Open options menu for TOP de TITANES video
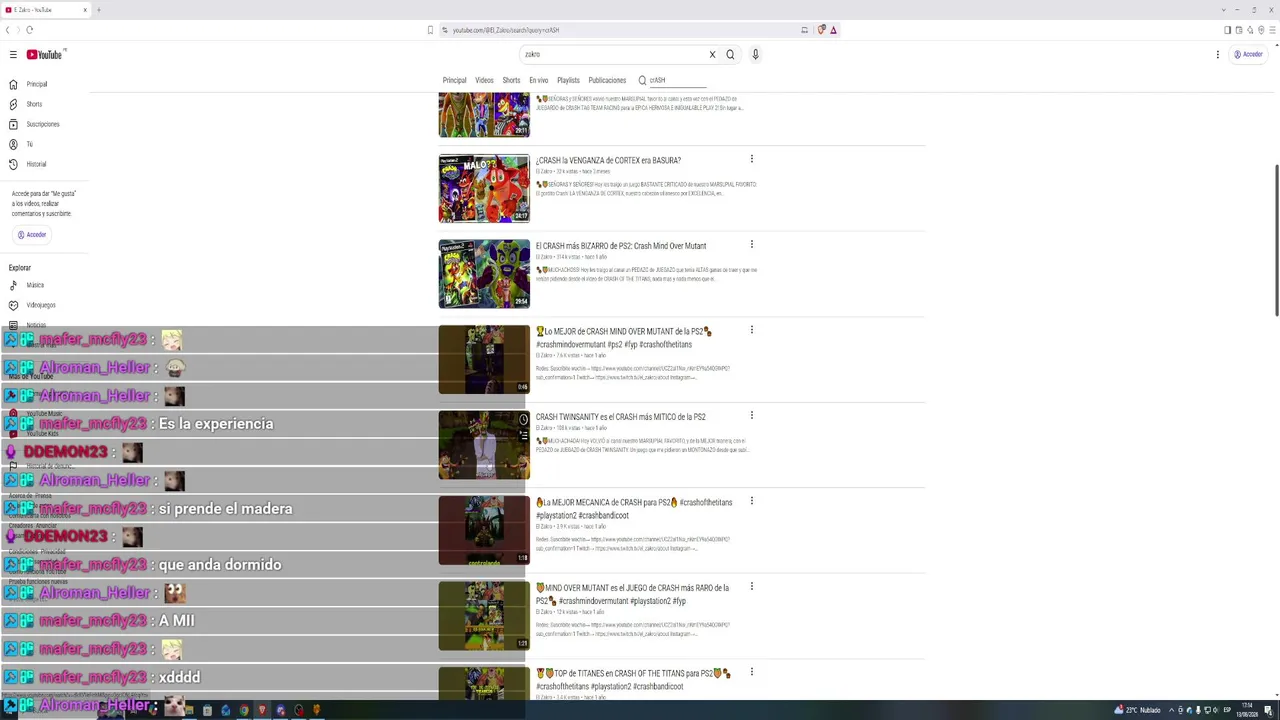 pyautogui.click(x=752, y=672)
